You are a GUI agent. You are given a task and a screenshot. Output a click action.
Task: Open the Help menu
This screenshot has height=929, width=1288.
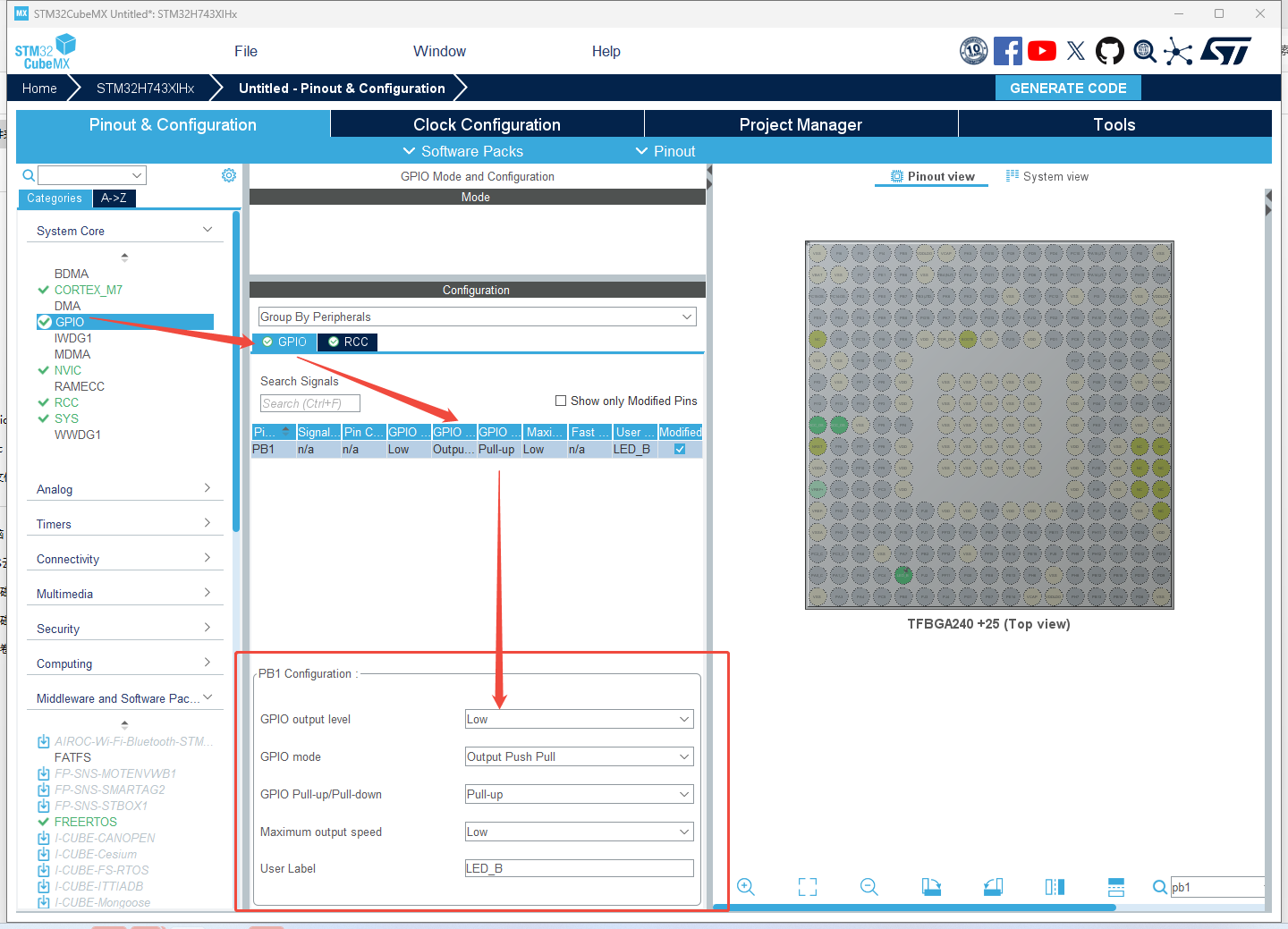click(x=606, y=51)
